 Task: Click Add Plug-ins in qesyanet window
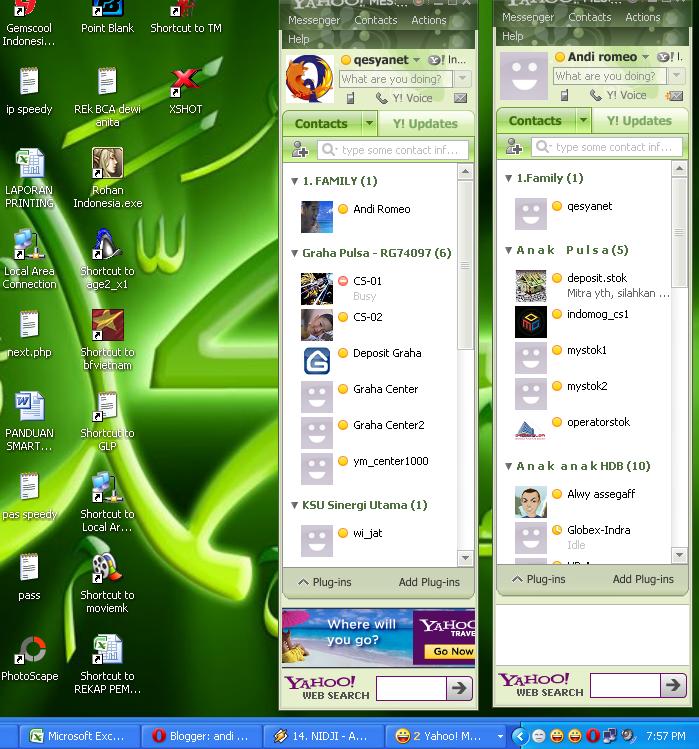(x=429, y=582)
